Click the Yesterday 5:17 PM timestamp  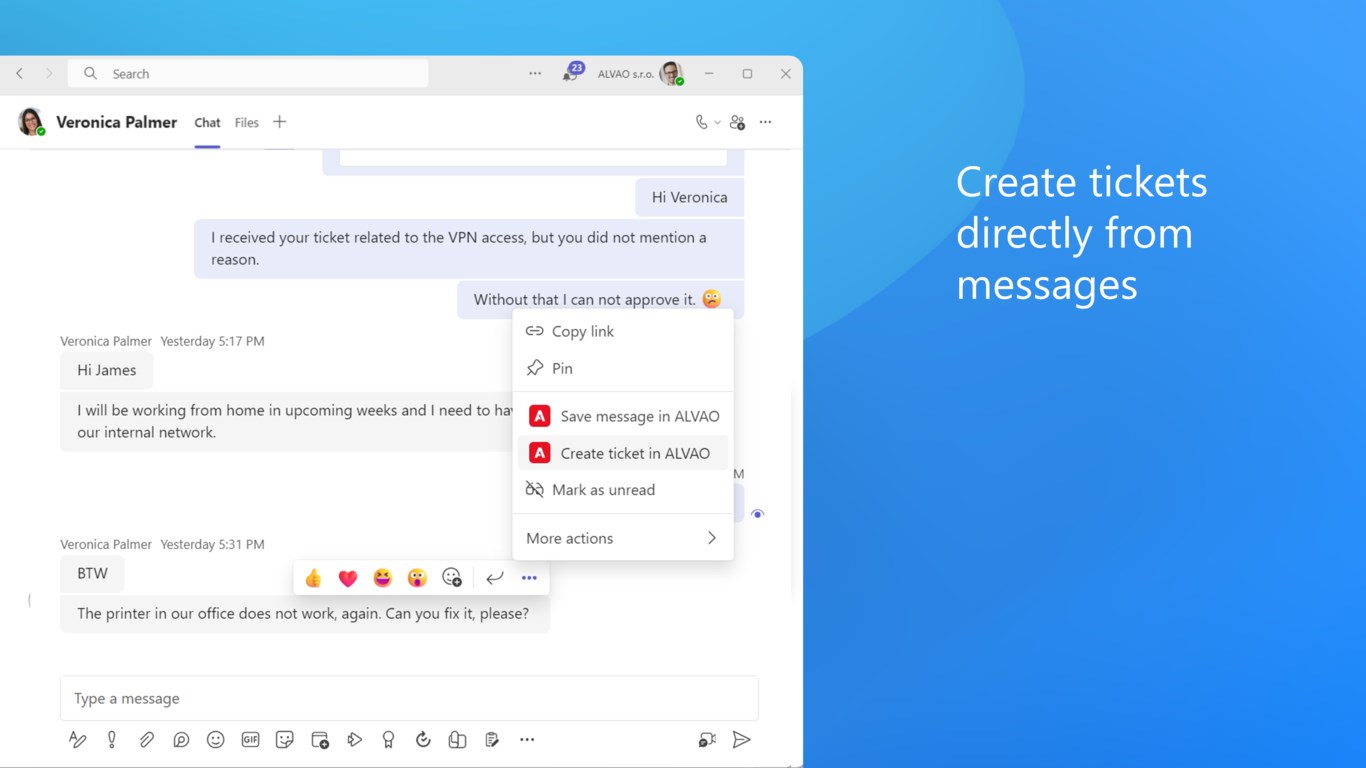click(x=212, y=341)
